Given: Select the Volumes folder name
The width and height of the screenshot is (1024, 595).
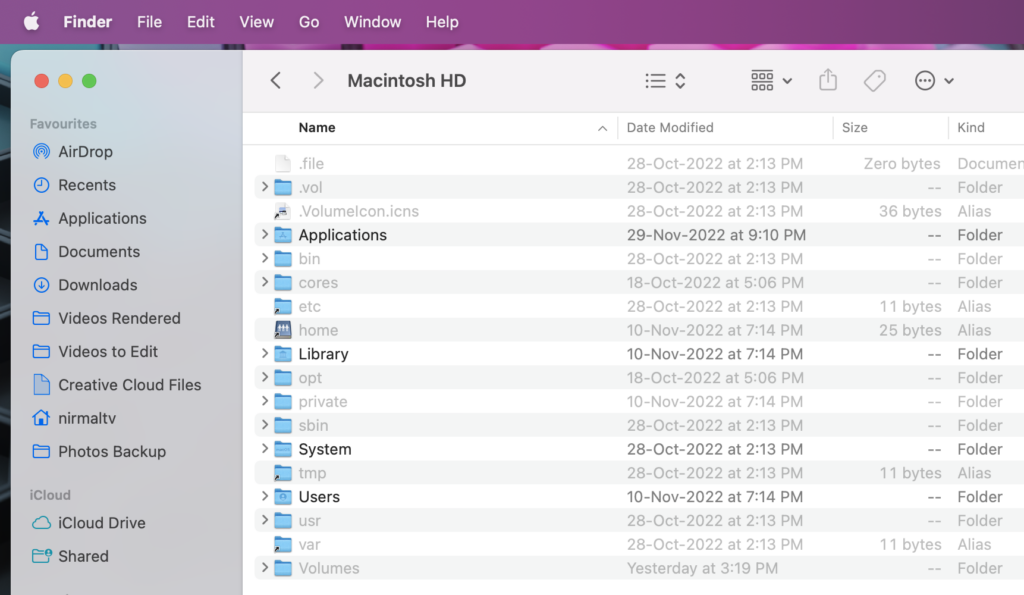Looking at the screenshot, I should 328,568.
